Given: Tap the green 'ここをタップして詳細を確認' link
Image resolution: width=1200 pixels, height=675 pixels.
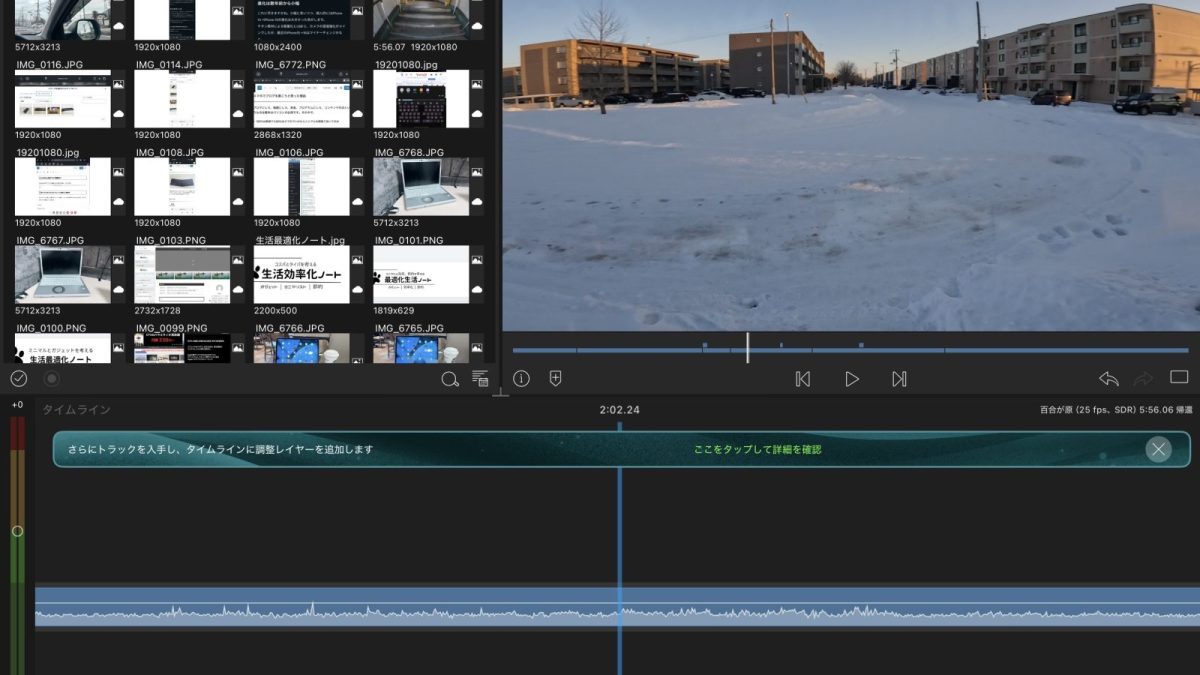Looking at the screenshot, I should pyautogui.click(x=757, y=450).
